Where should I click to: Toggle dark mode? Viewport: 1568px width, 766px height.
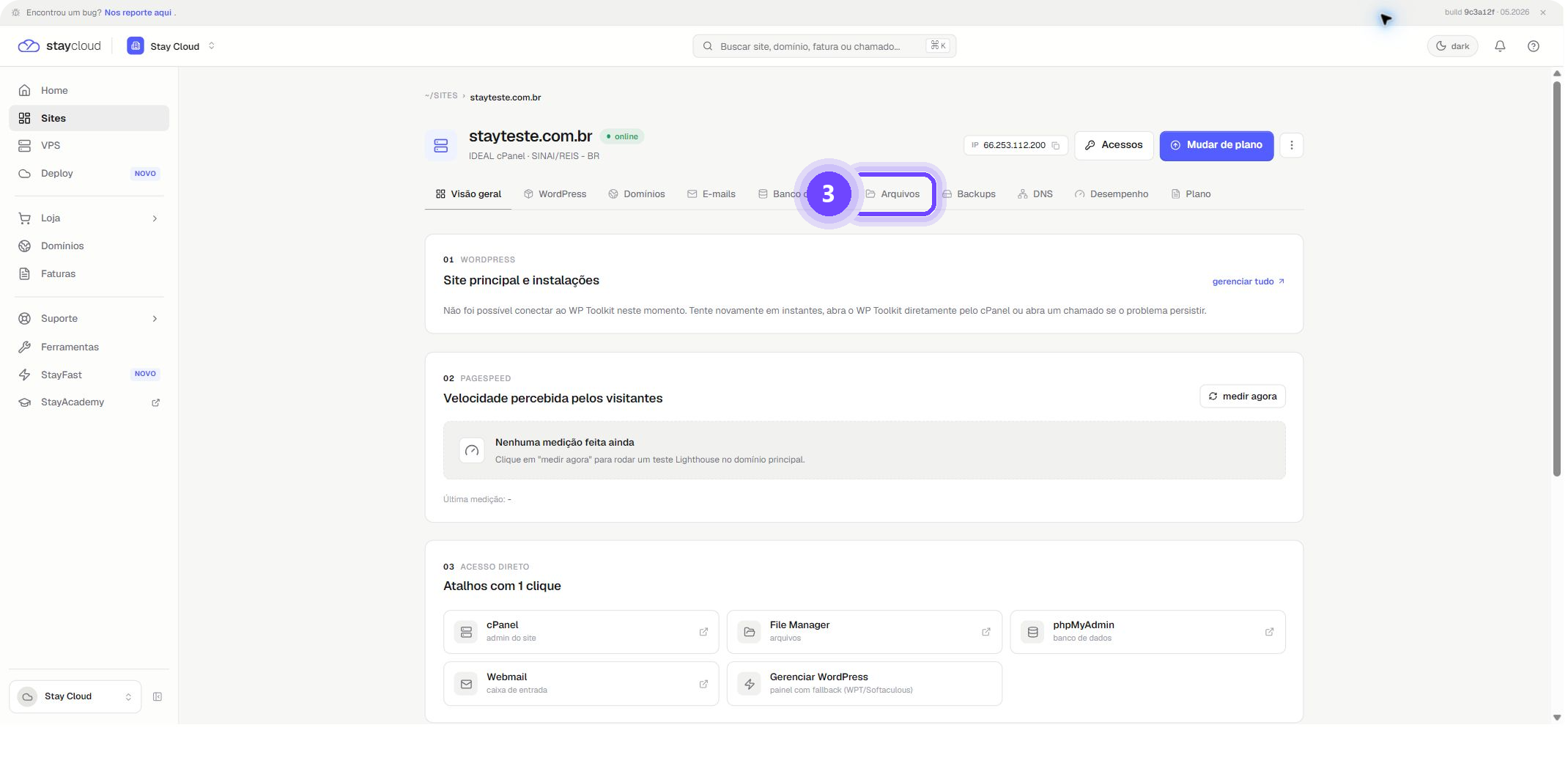pos(1451,46)
